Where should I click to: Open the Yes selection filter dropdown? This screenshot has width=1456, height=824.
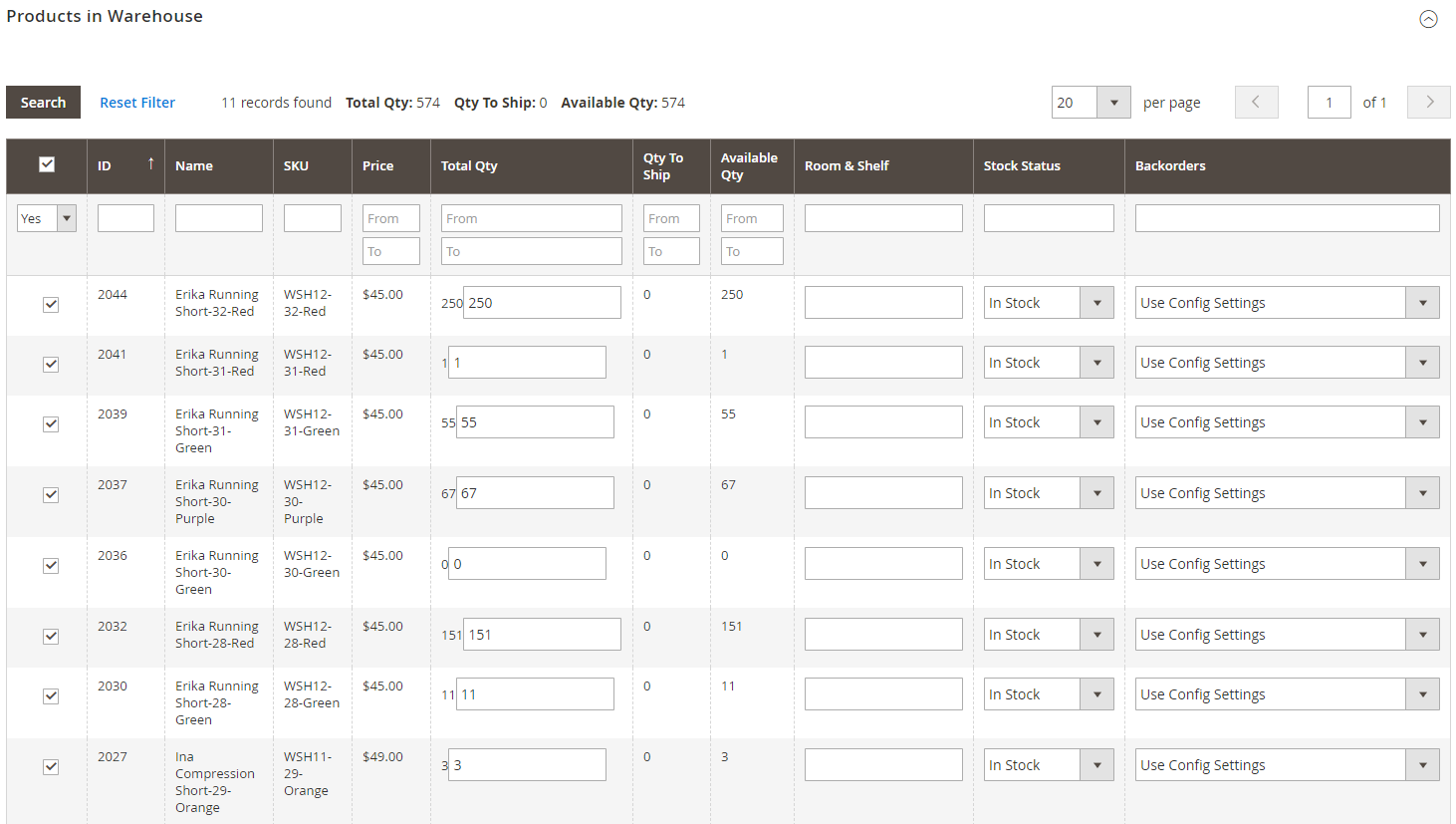coord(47,218)
